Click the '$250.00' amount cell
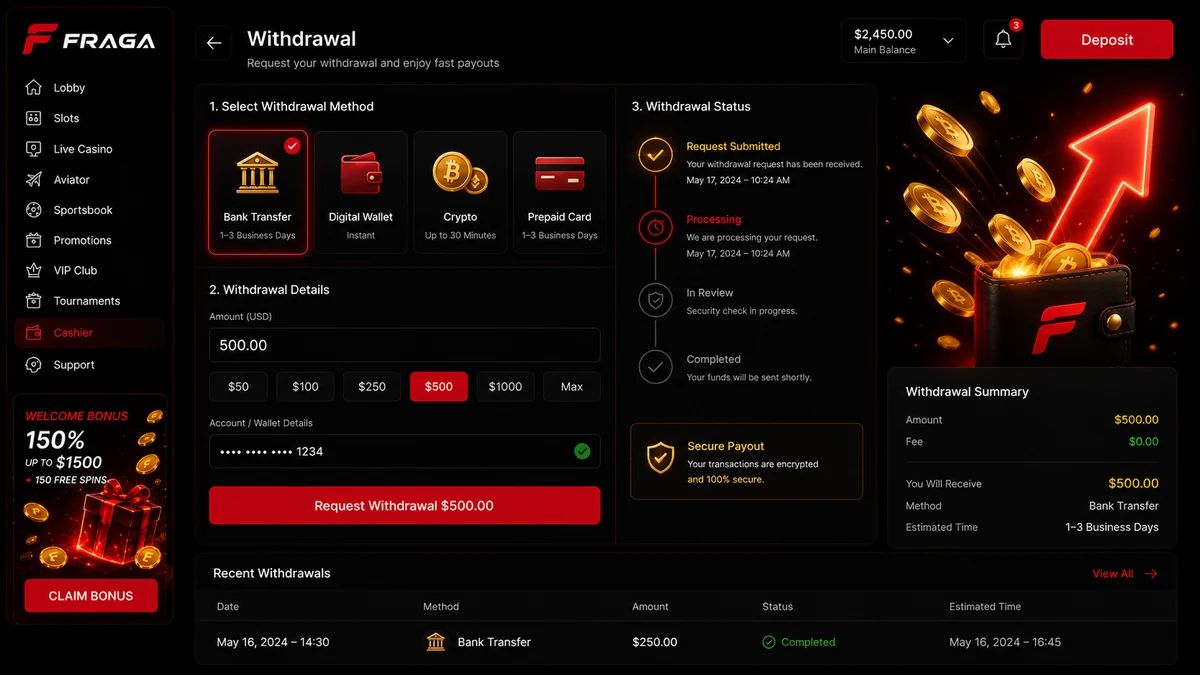This screenshot has height=675, width=1200. (655, 642)
